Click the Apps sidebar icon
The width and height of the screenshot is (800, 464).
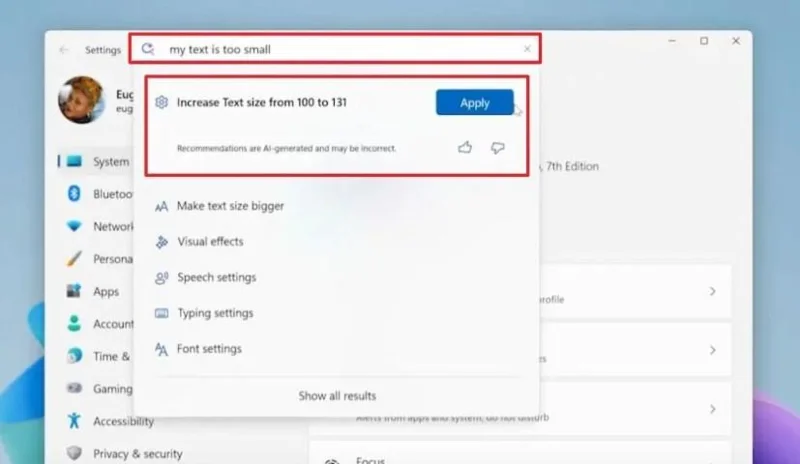click(x=74, y=291)
